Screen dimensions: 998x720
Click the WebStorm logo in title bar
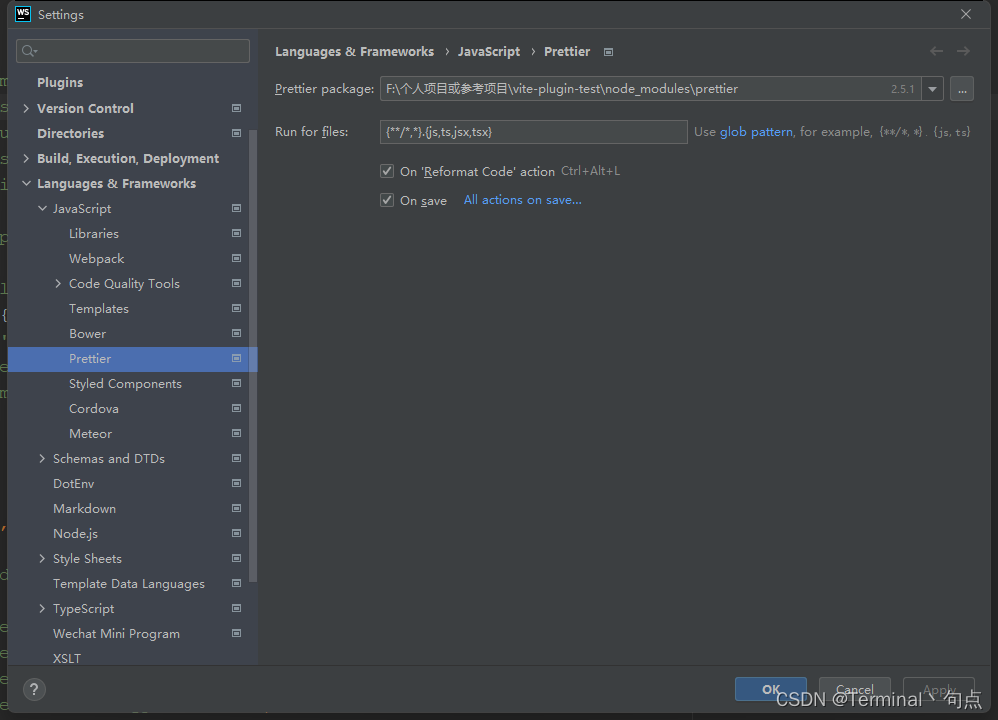[x=22, y=14]
